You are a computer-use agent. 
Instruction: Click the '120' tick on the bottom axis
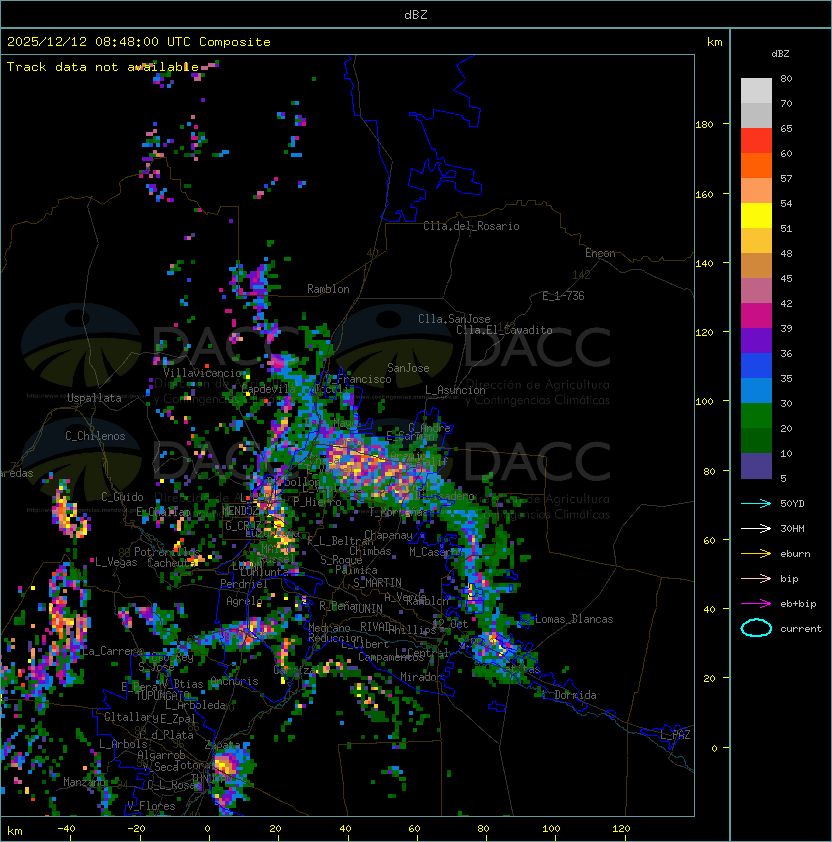621,829
